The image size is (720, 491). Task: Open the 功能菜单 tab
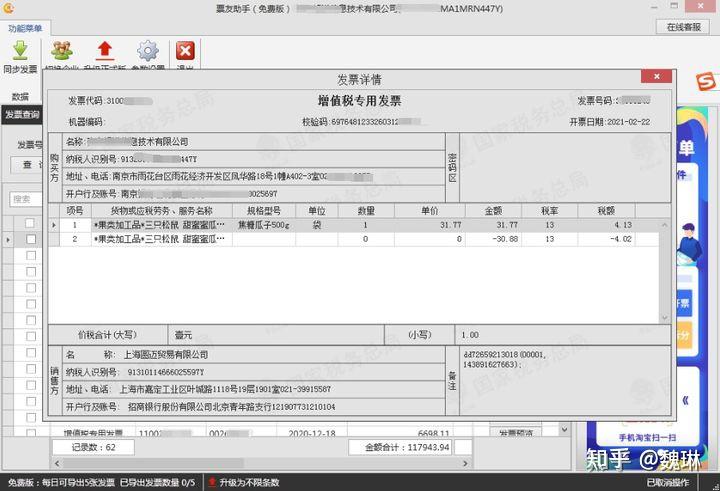click(x=25, y=28)
